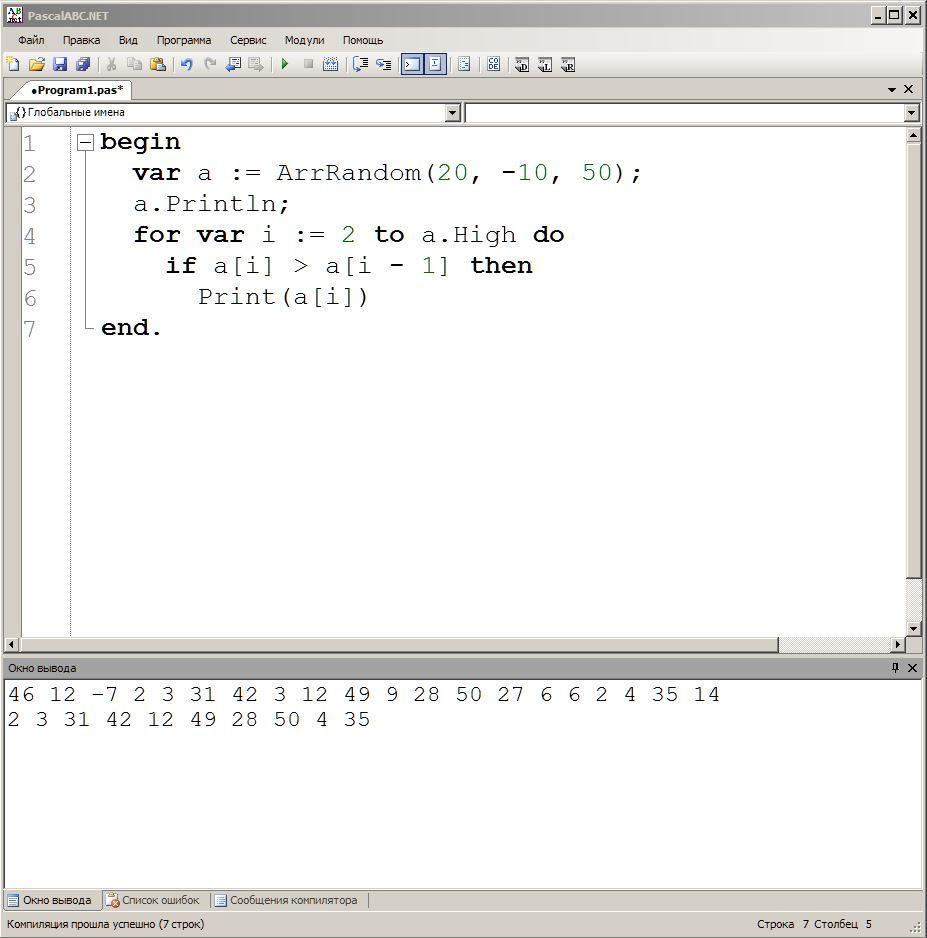The image size is (927, 938).
Task: Open the Глобальные имена dropdown
Action: 453,112
